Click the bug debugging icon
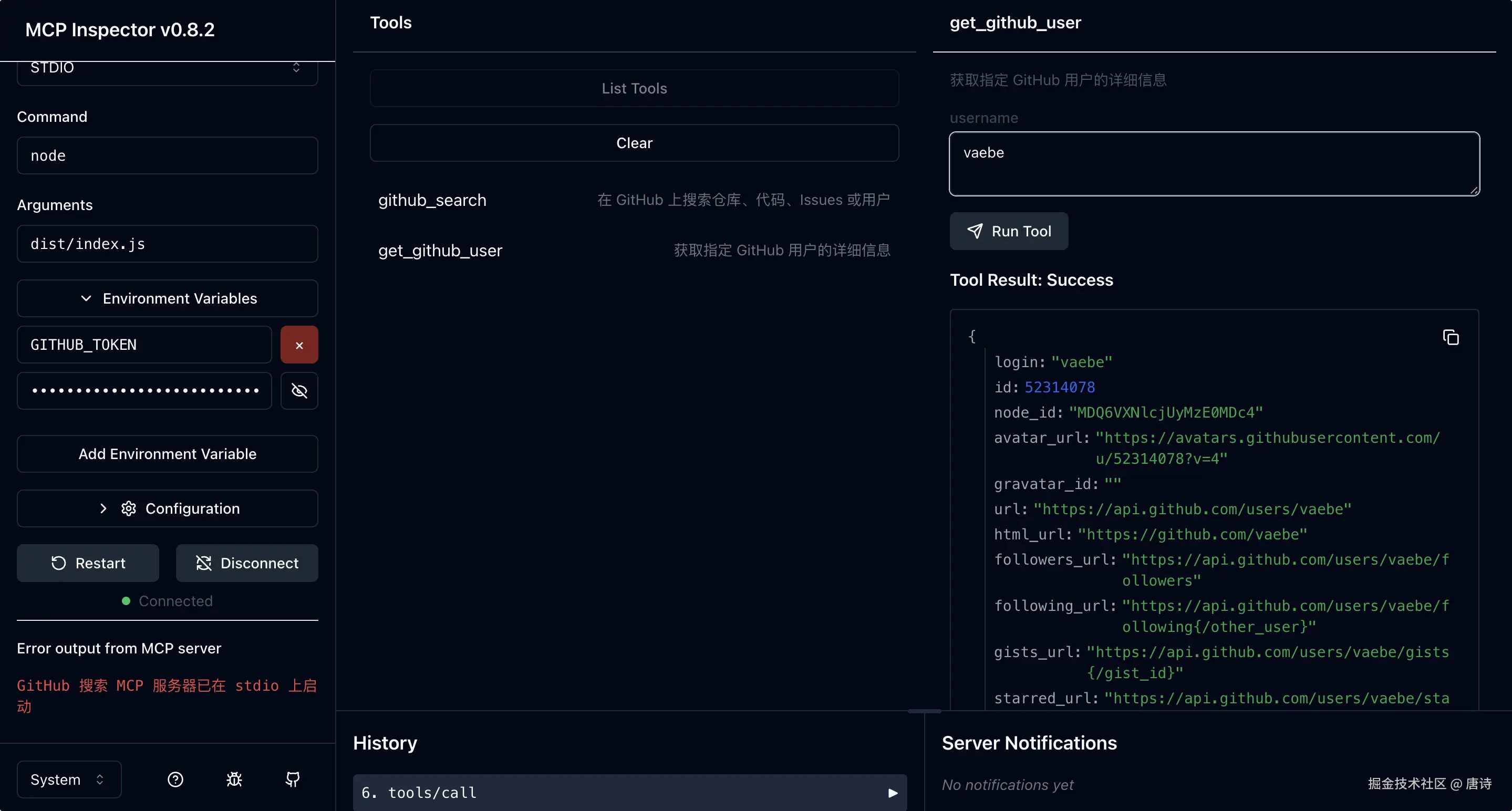The width and height of the screenshot is (1512, 811). click(x=234, y=779)
